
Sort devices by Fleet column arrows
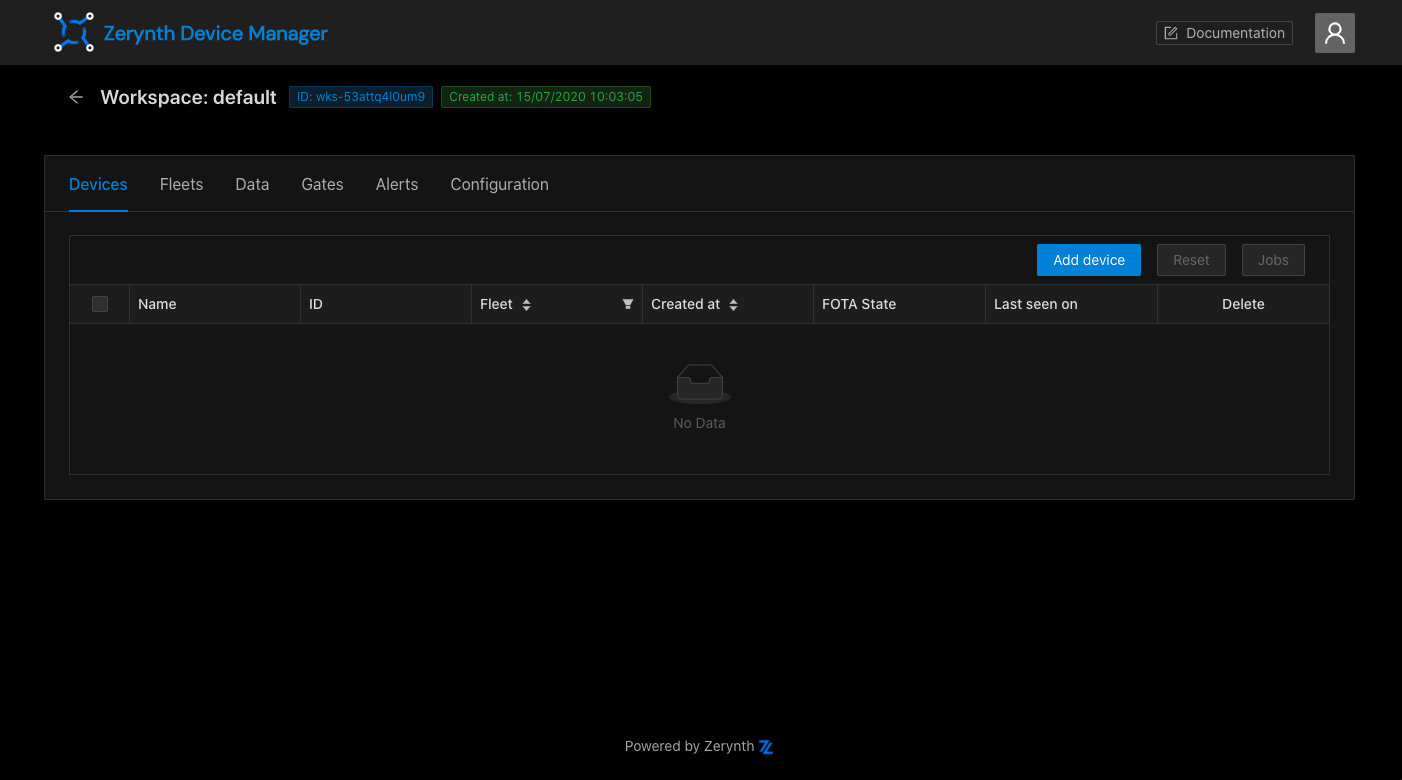(526, 305)
